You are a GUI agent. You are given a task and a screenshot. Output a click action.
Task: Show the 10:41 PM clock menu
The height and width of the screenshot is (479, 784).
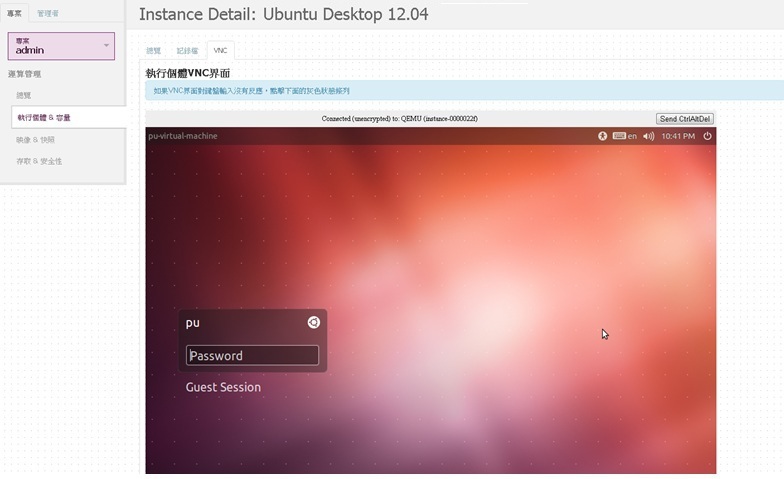coord(678,136)
